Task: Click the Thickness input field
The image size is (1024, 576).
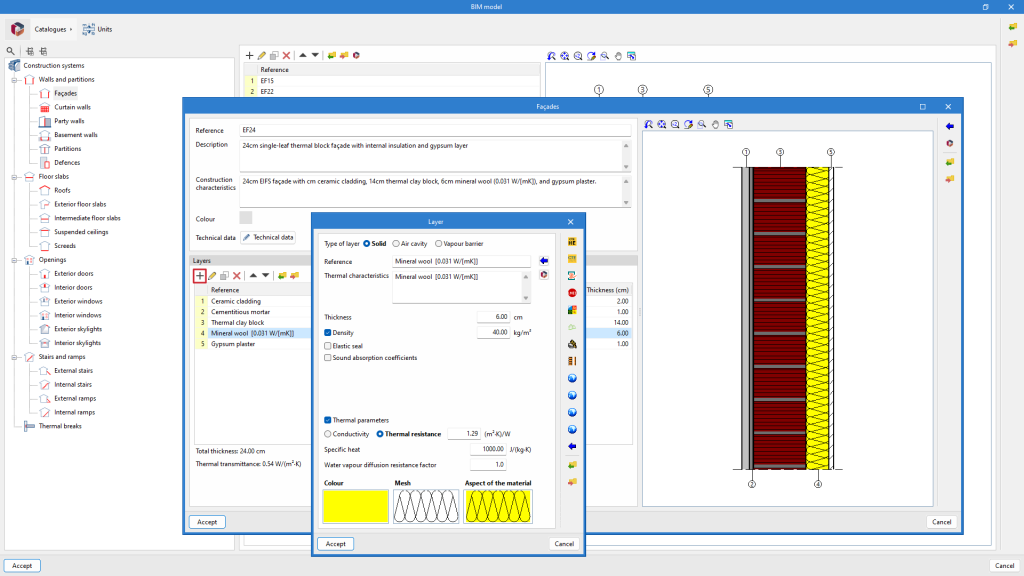Action: pyautogui.click(x=492, y=316)
